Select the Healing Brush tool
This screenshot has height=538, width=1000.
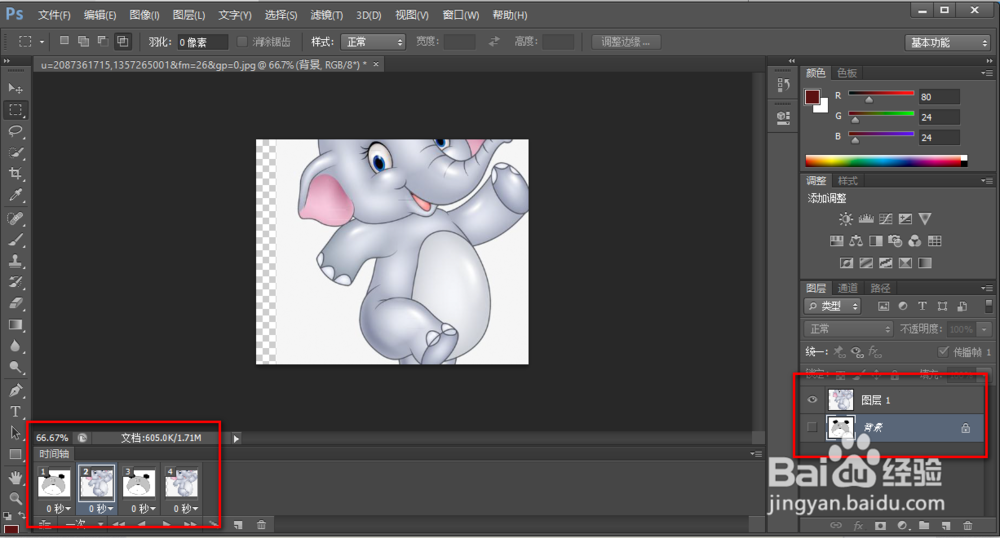coord(15,218)
